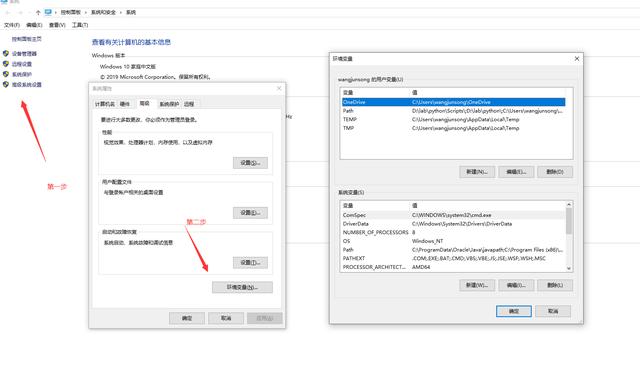640x367 pixels.
Task: Select the Path row in system variables
Action: (x=453, y=249)
